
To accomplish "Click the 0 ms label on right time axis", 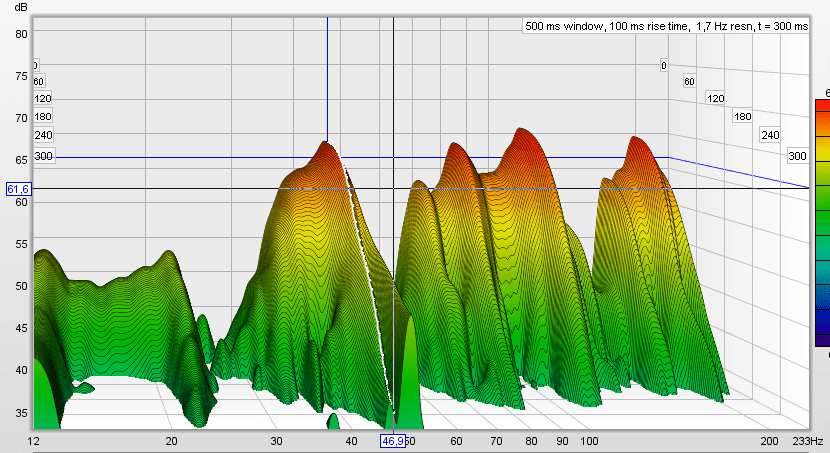I will [x=662, y=66].
